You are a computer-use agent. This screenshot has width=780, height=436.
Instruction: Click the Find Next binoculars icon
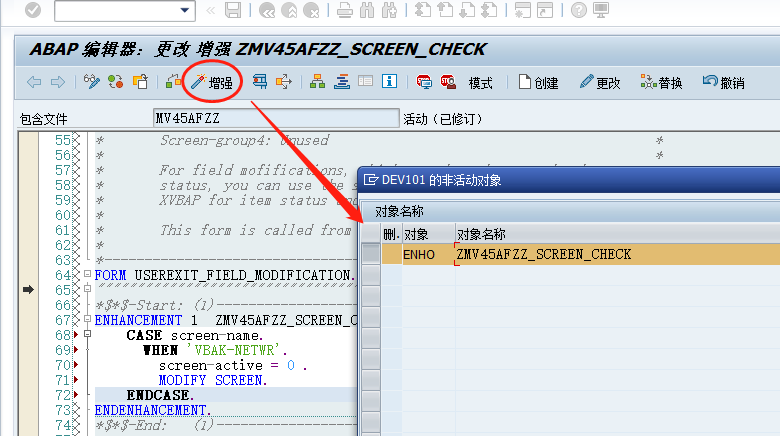(x=389, y=10)
